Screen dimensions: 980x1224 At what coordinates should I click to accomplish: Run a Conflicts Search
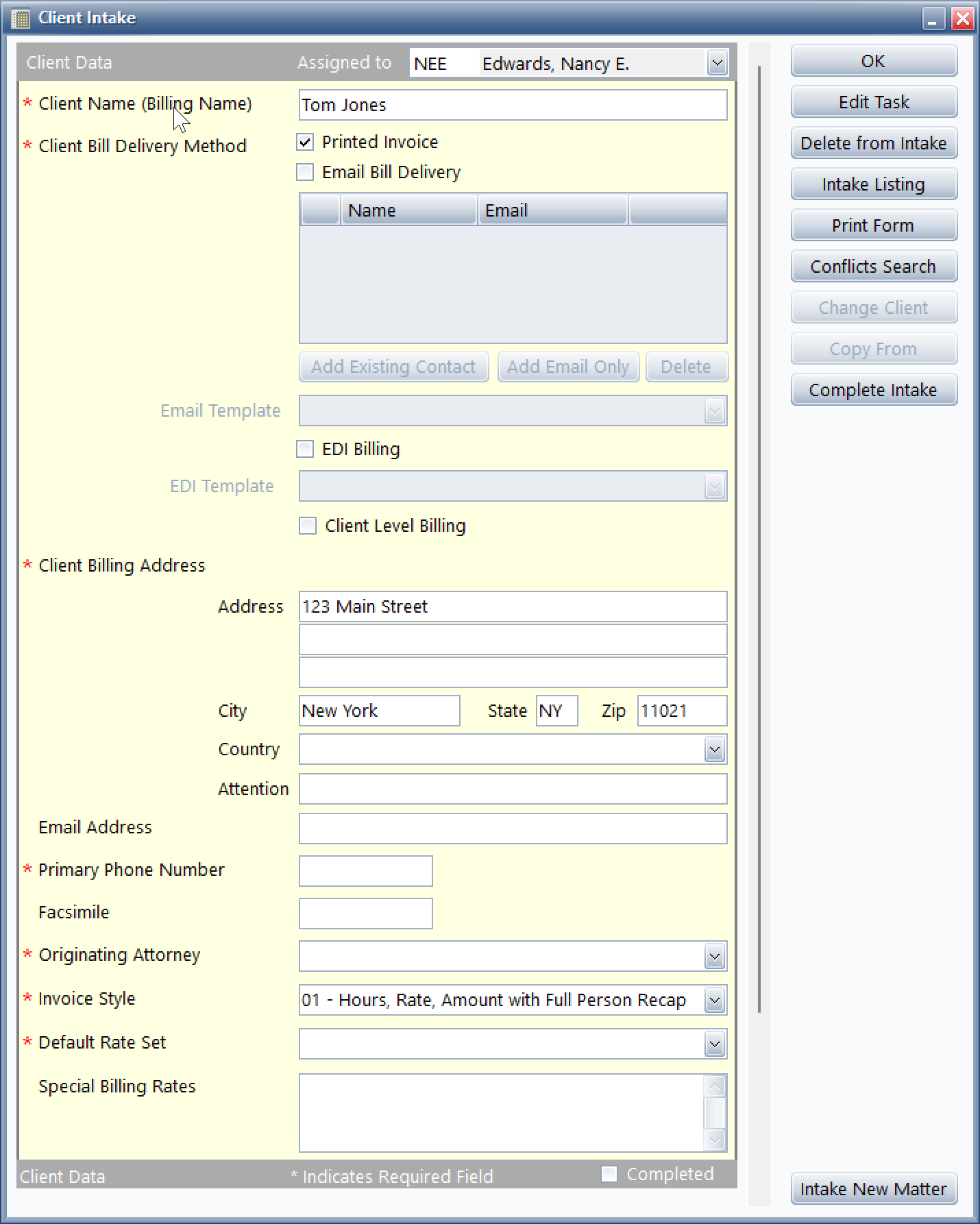(874, 267)
